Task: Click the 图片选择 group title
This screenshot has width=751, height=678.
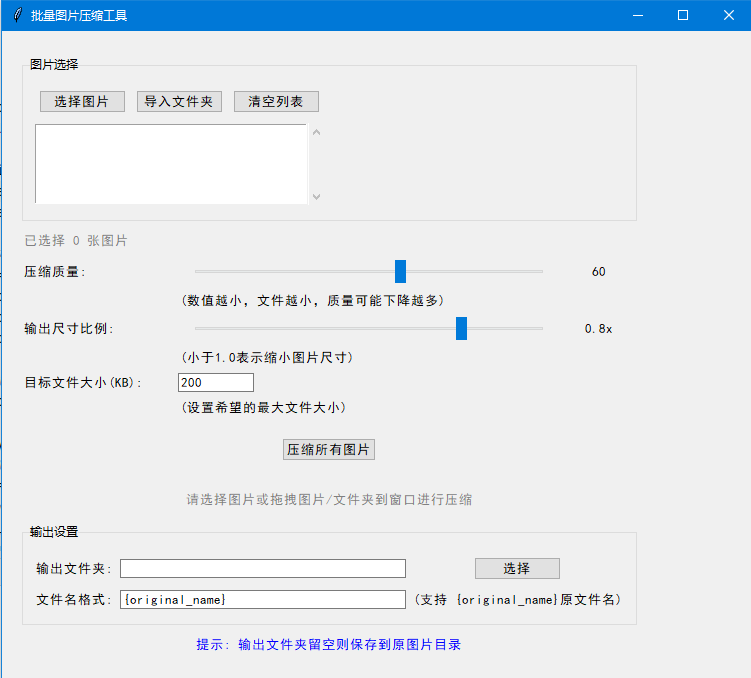Action: 54,65
